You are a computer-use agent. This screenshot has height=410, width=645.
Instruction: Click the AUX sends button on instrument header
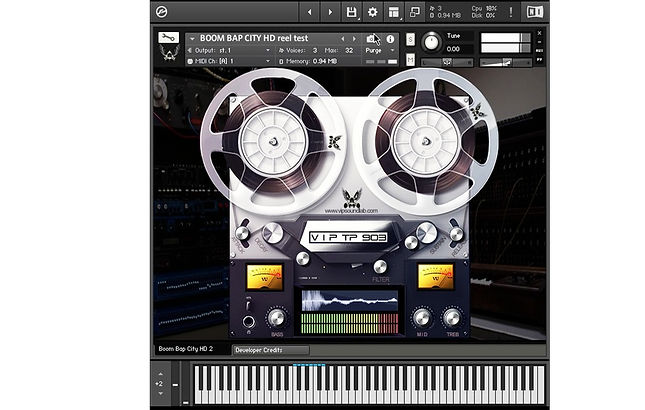point(539,51)
